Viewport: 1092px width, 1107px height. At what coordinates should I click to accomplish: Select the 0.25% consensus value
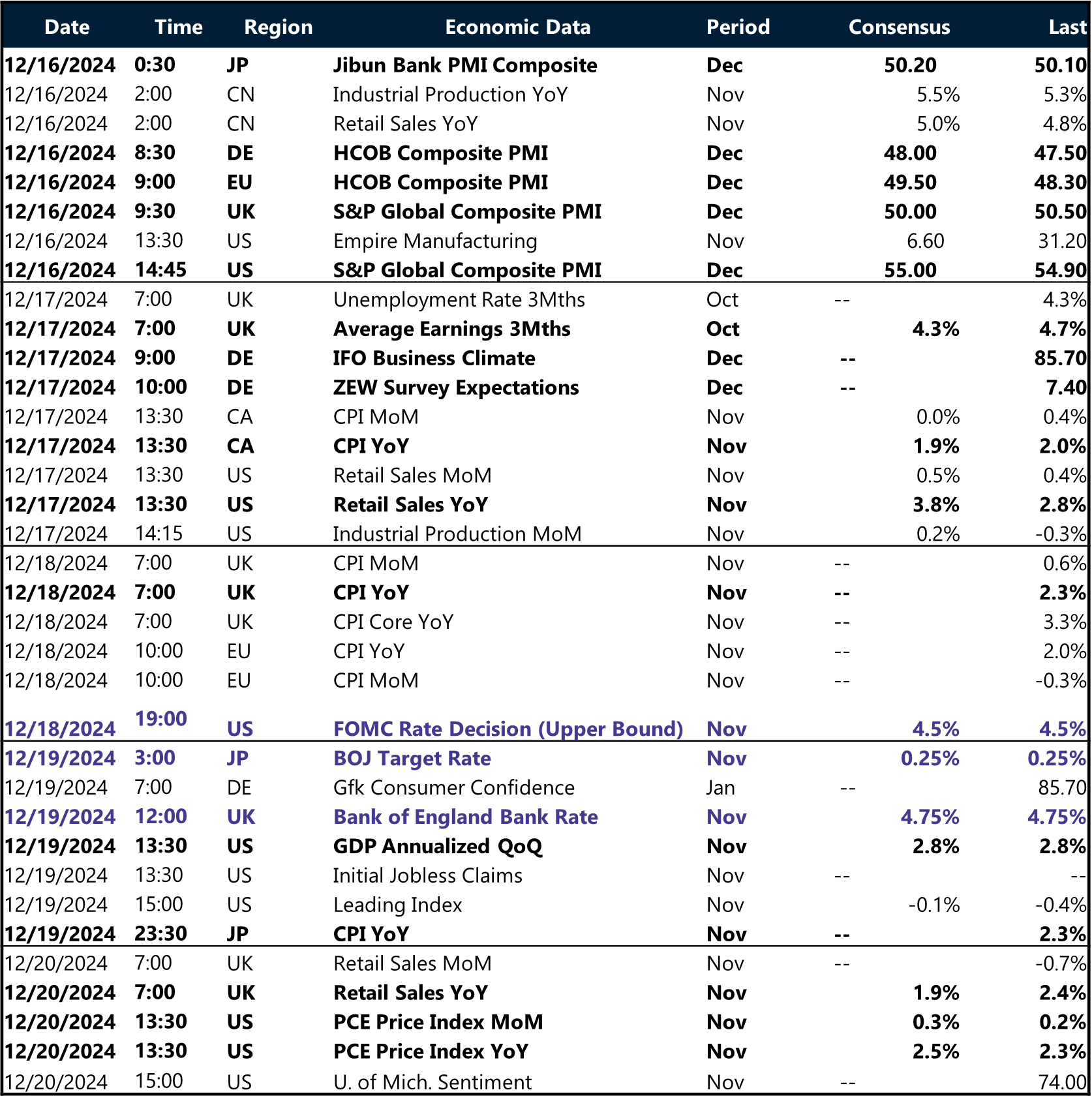(930, 759)
